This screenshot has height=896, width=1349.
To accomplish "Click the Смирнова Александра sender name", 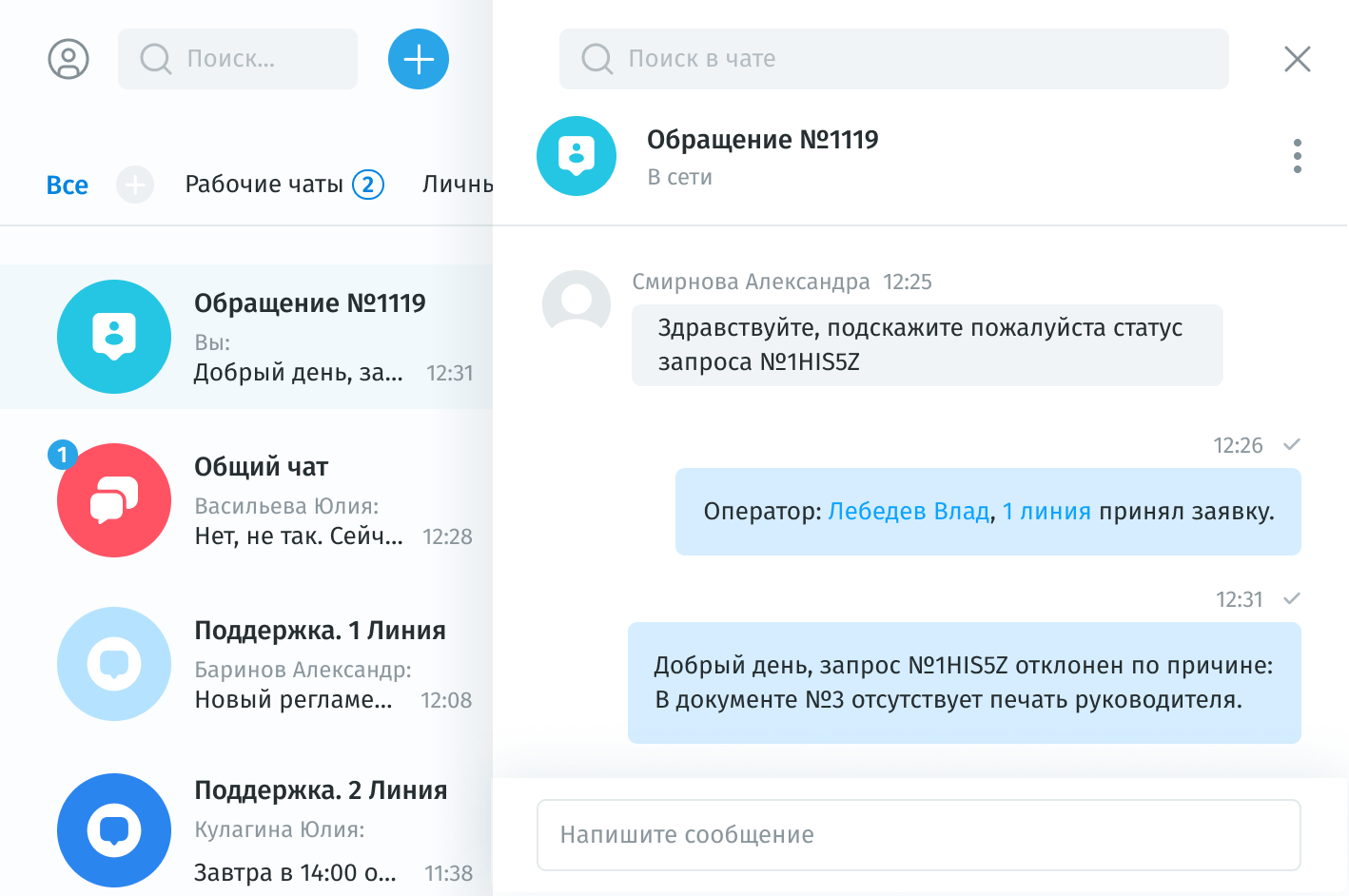I will (x=752, y=282).
